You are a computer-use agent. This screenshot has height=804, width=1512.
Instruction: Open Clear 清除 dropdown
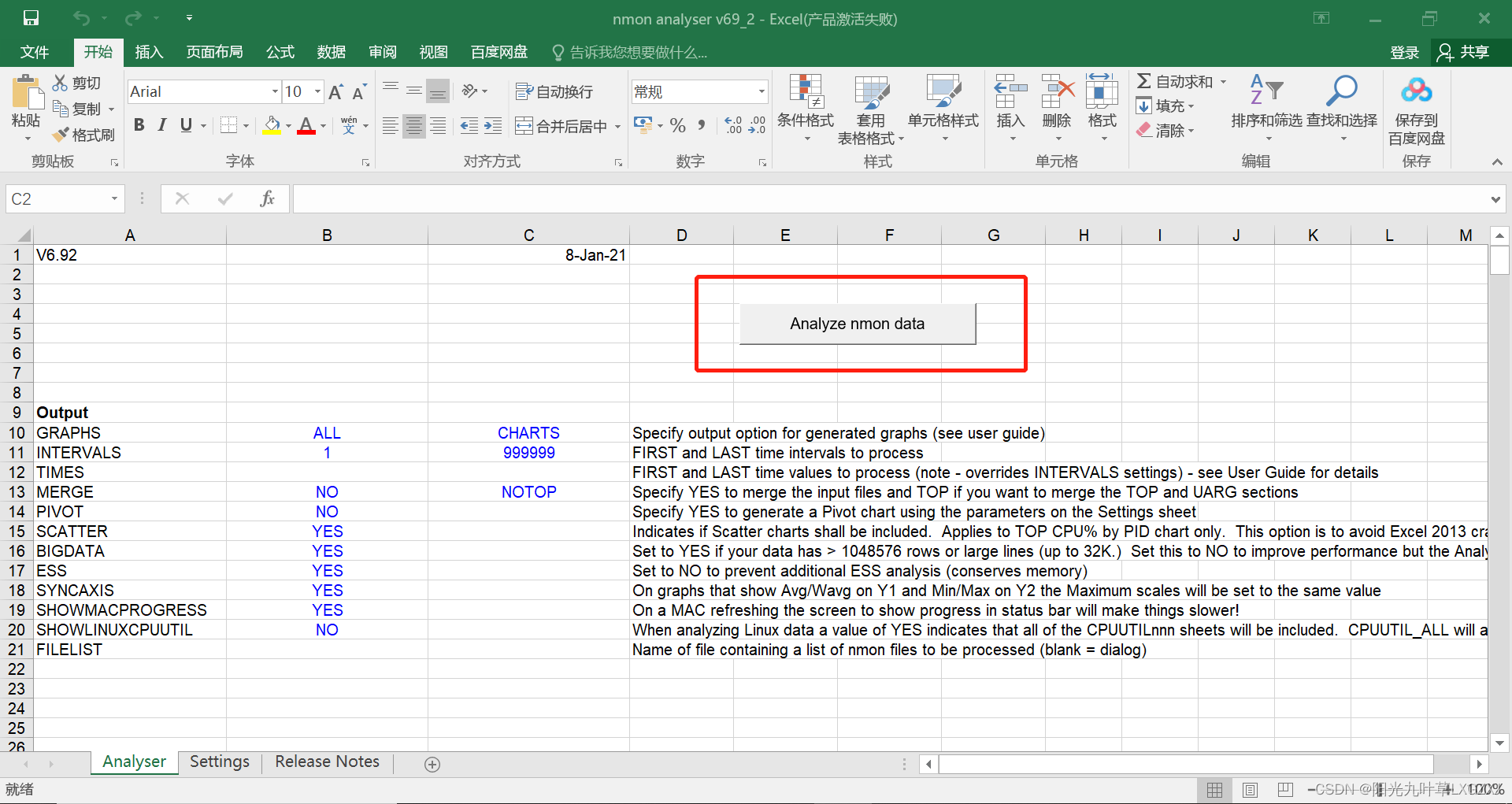(x=1165, y=130)
